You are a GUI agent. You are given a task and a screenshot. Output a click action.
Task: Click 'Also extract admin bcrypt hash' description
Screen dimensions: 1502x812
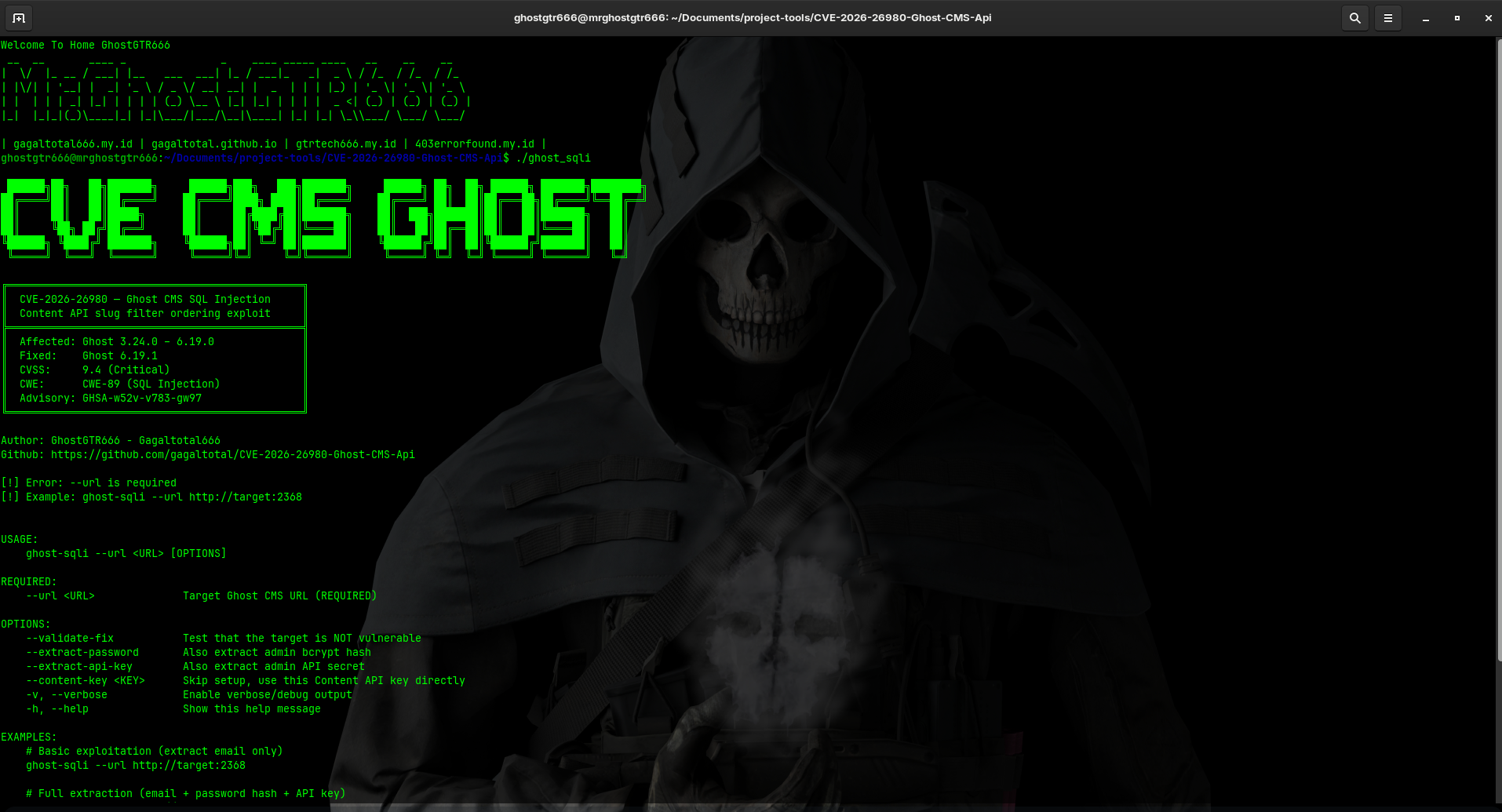(277, 653)
